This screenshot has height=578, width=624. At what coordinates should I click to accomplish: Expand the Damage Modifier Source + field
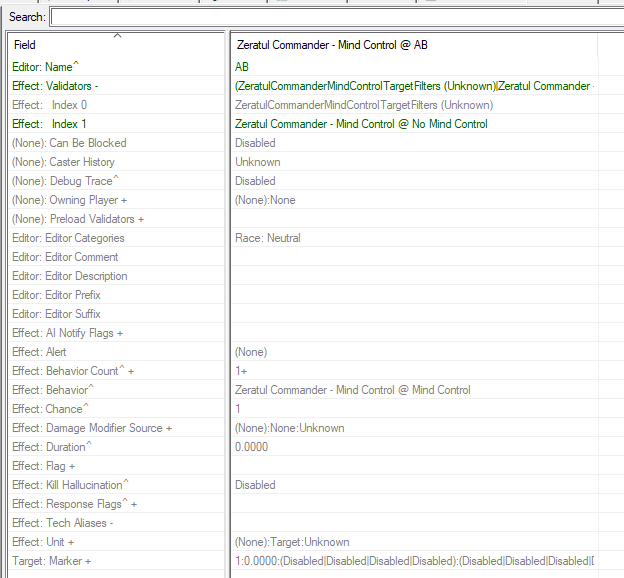tap(116, 428)
